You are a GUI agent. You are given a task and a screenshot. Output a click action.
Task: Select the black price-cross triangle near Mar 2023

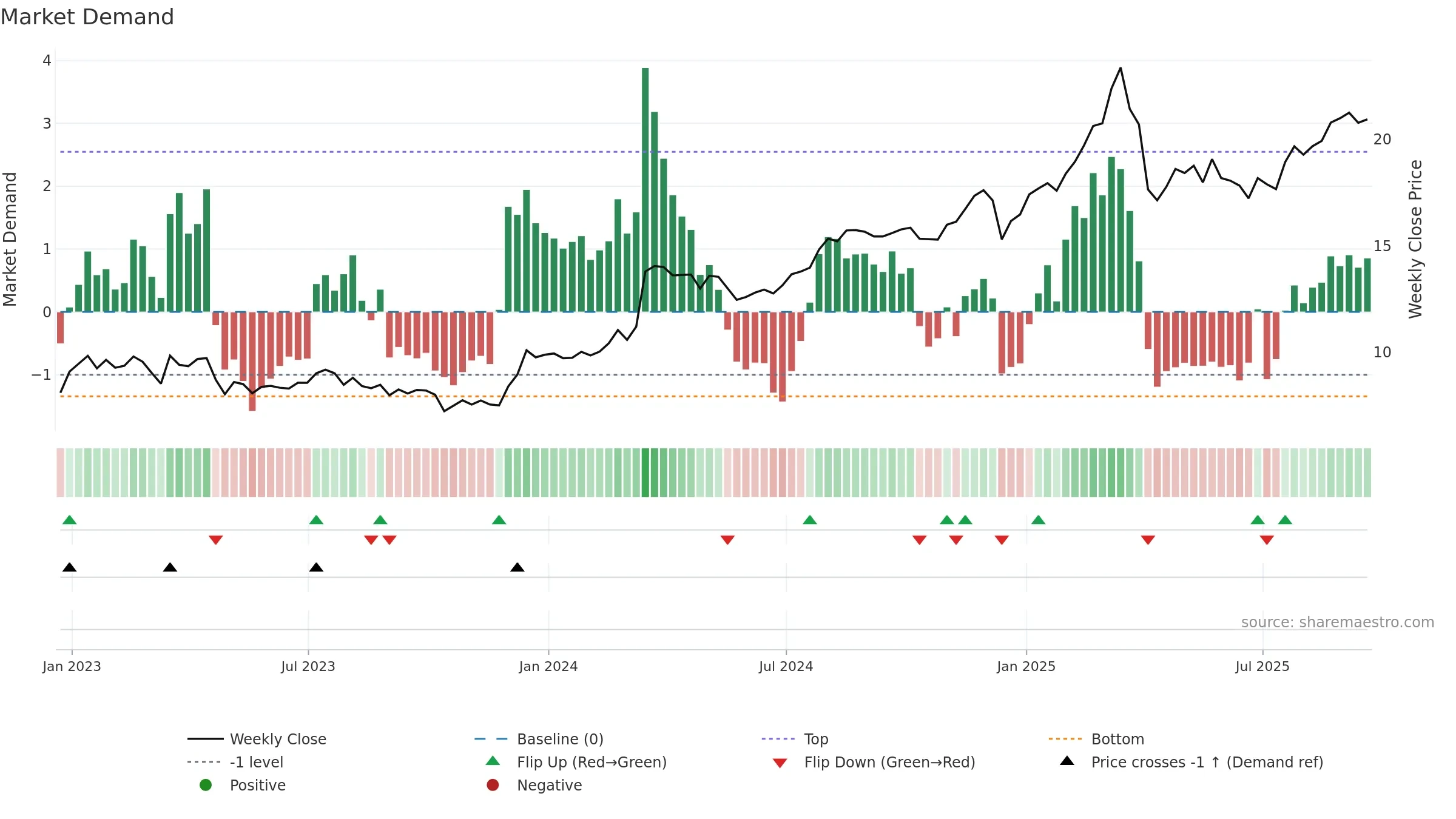(x=170, y=567)
